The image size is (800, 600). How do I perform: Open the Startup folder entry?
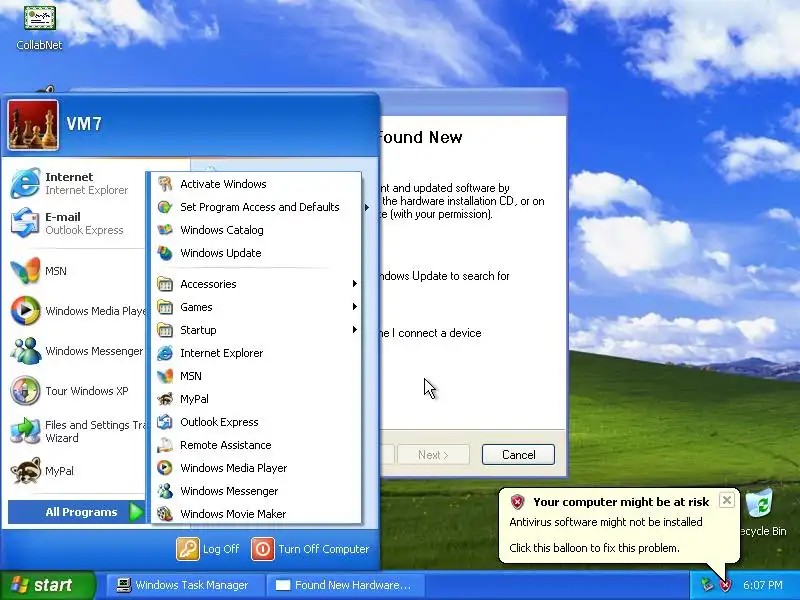[x=257, y=330]
